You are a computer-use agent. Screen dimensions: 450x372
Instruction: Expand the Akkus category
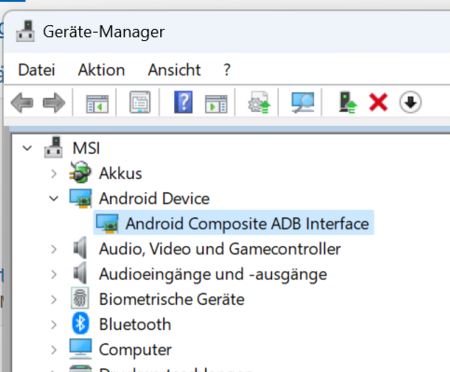pos(54,174)
